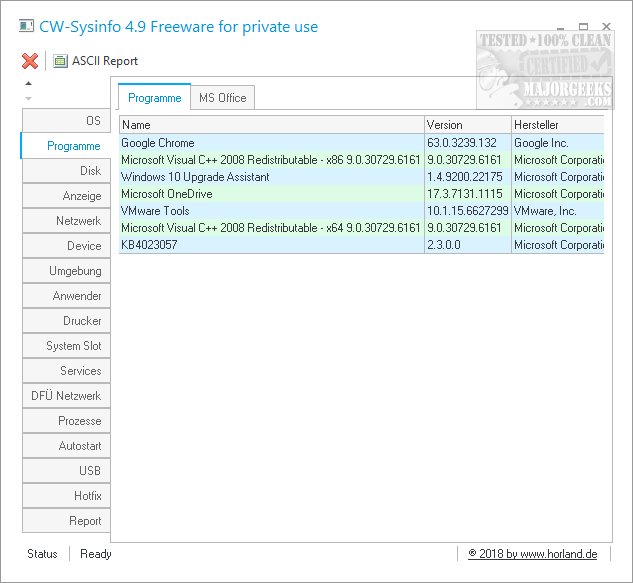View the Prozesse section

65,421
